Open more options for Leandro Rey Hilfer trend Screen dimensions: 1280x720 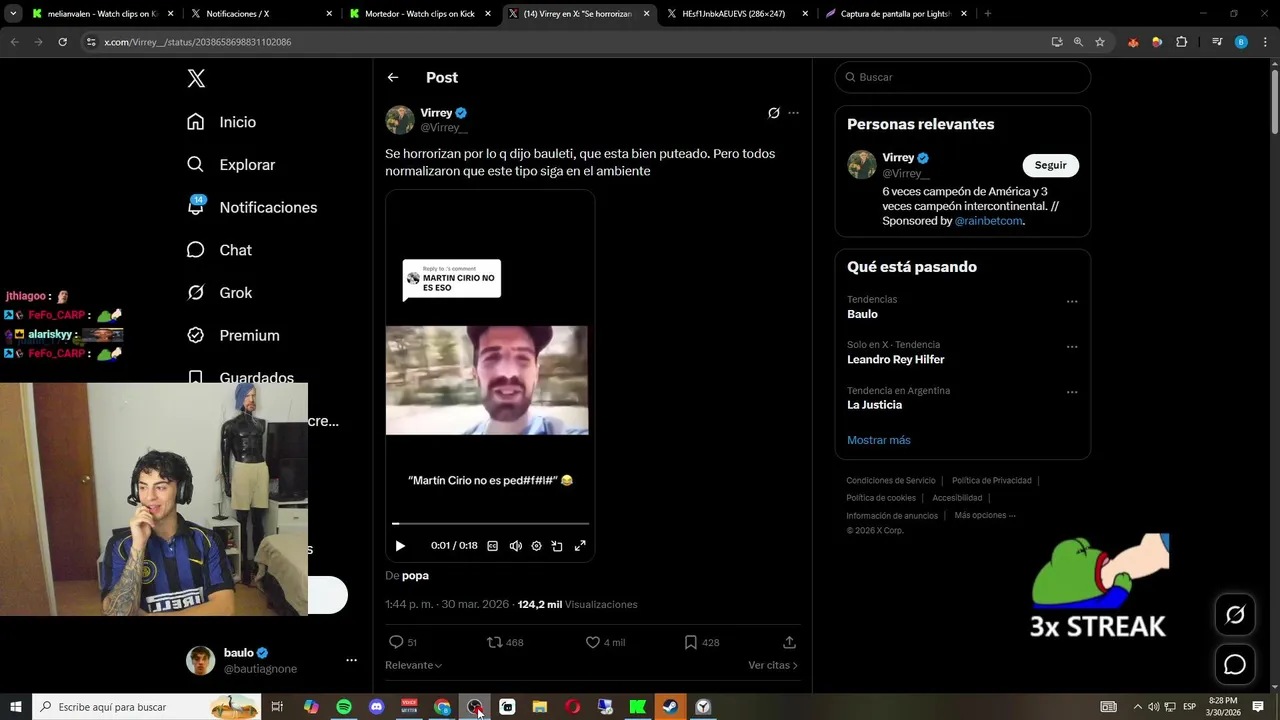click(1072, 347)
